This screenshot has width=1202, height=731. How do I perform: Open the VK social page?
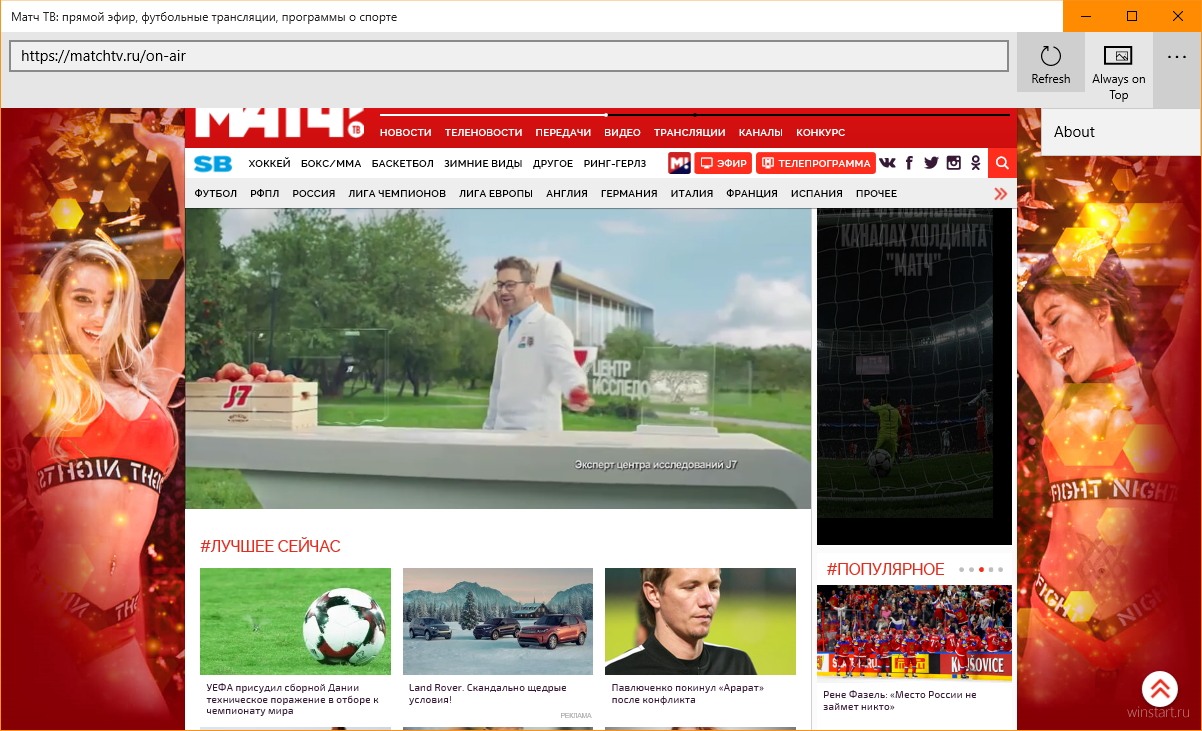887,163
